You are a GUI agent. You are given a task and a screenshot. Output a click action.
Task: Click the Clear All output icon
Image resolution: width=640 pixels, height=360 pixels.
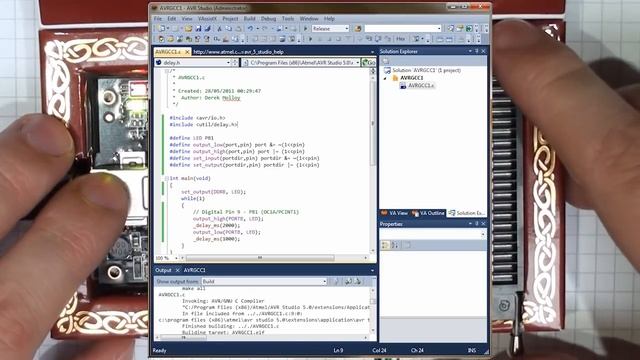[348, 282]
